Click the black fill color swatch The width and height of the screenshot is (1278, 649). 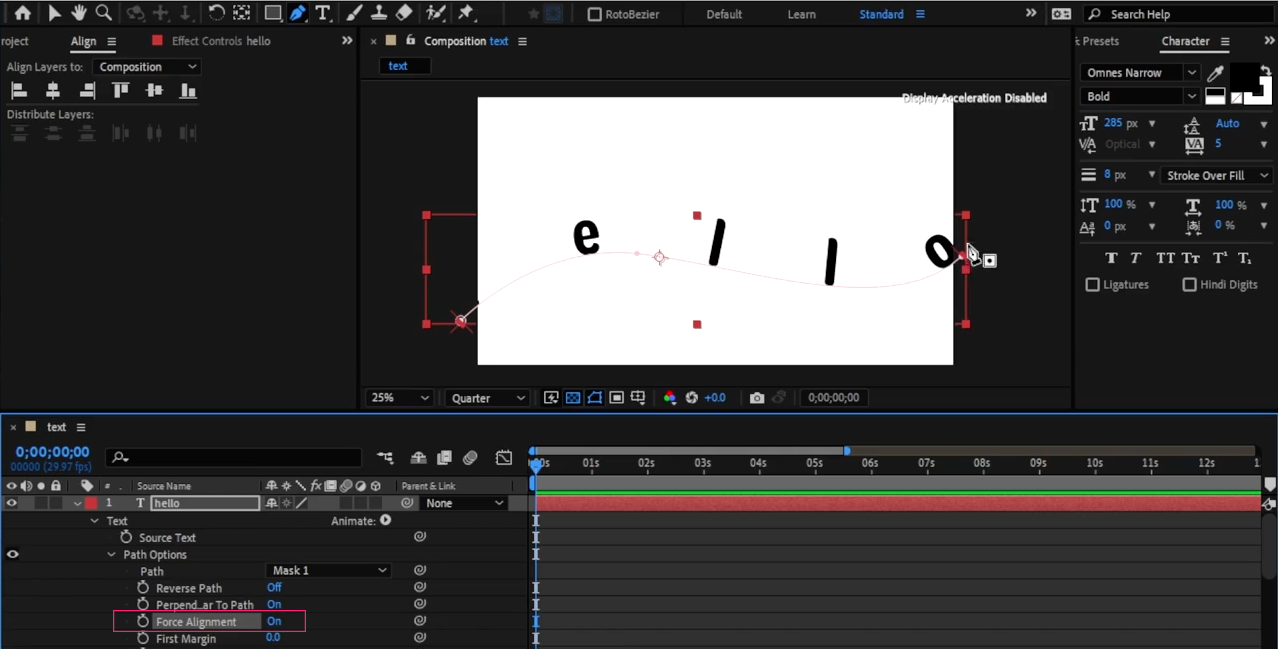point(1244,75)
